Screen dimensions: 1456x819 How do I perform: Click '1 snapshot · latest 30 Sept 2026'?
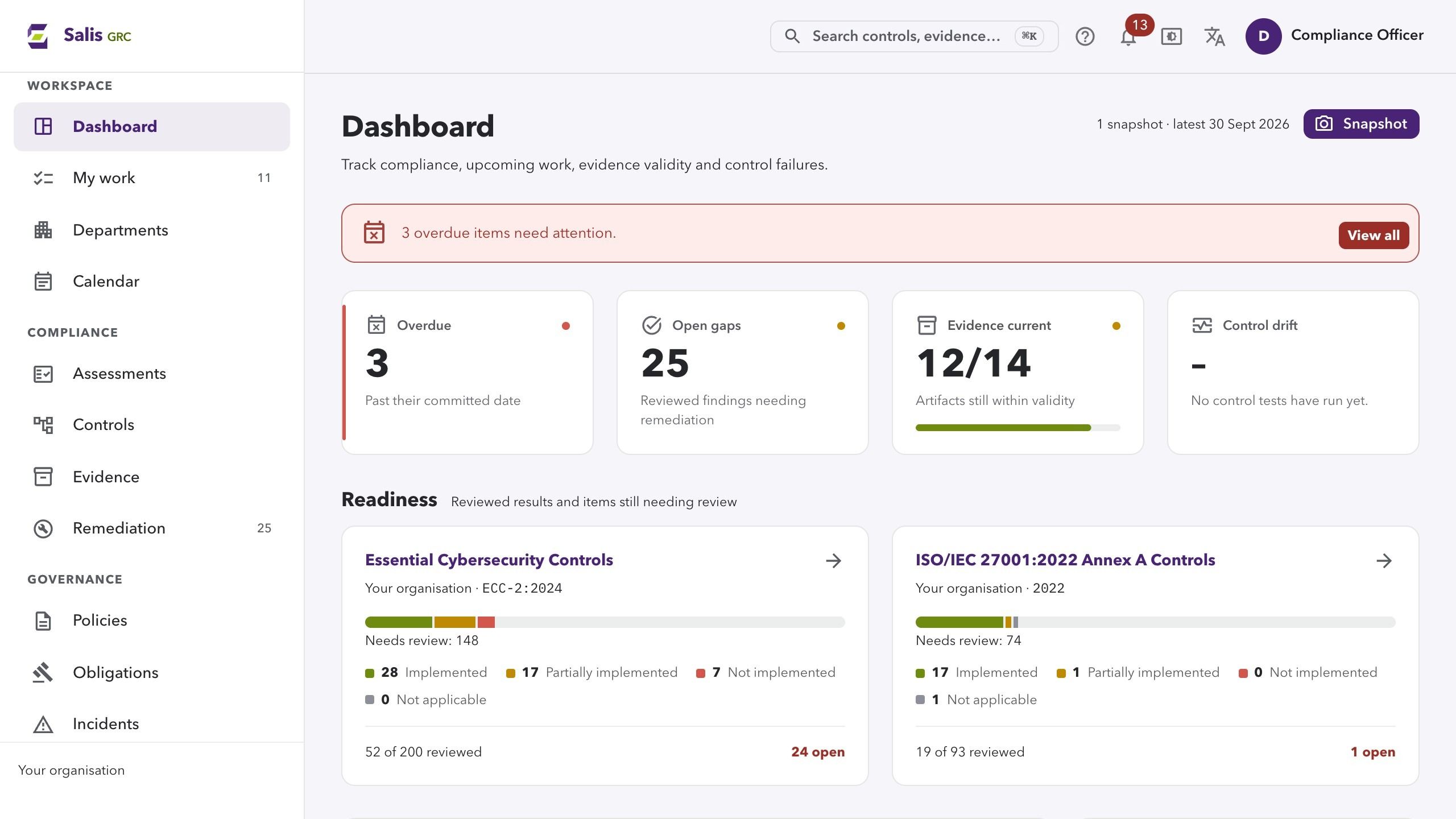pyautogui.click(x=1193, y=124)
